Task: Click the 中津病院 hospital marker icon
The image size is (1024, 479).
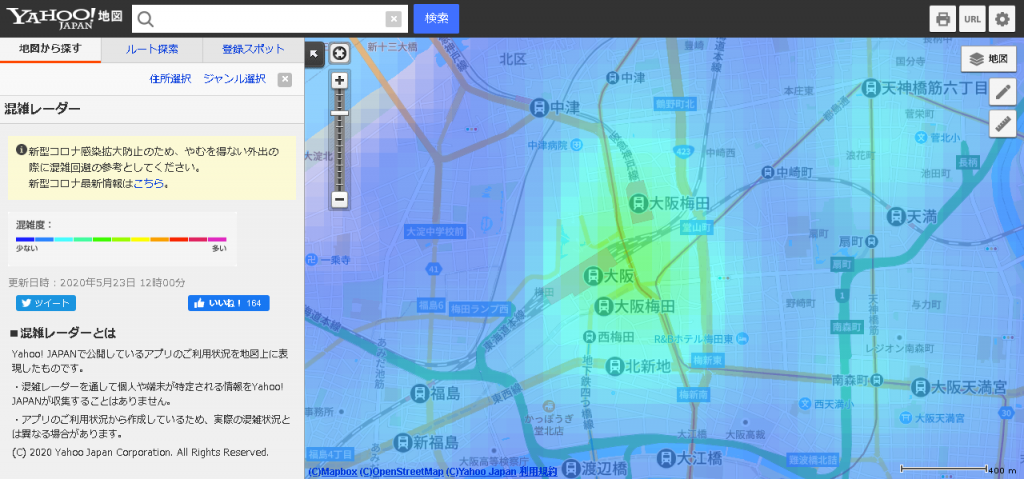Action: 577,144
